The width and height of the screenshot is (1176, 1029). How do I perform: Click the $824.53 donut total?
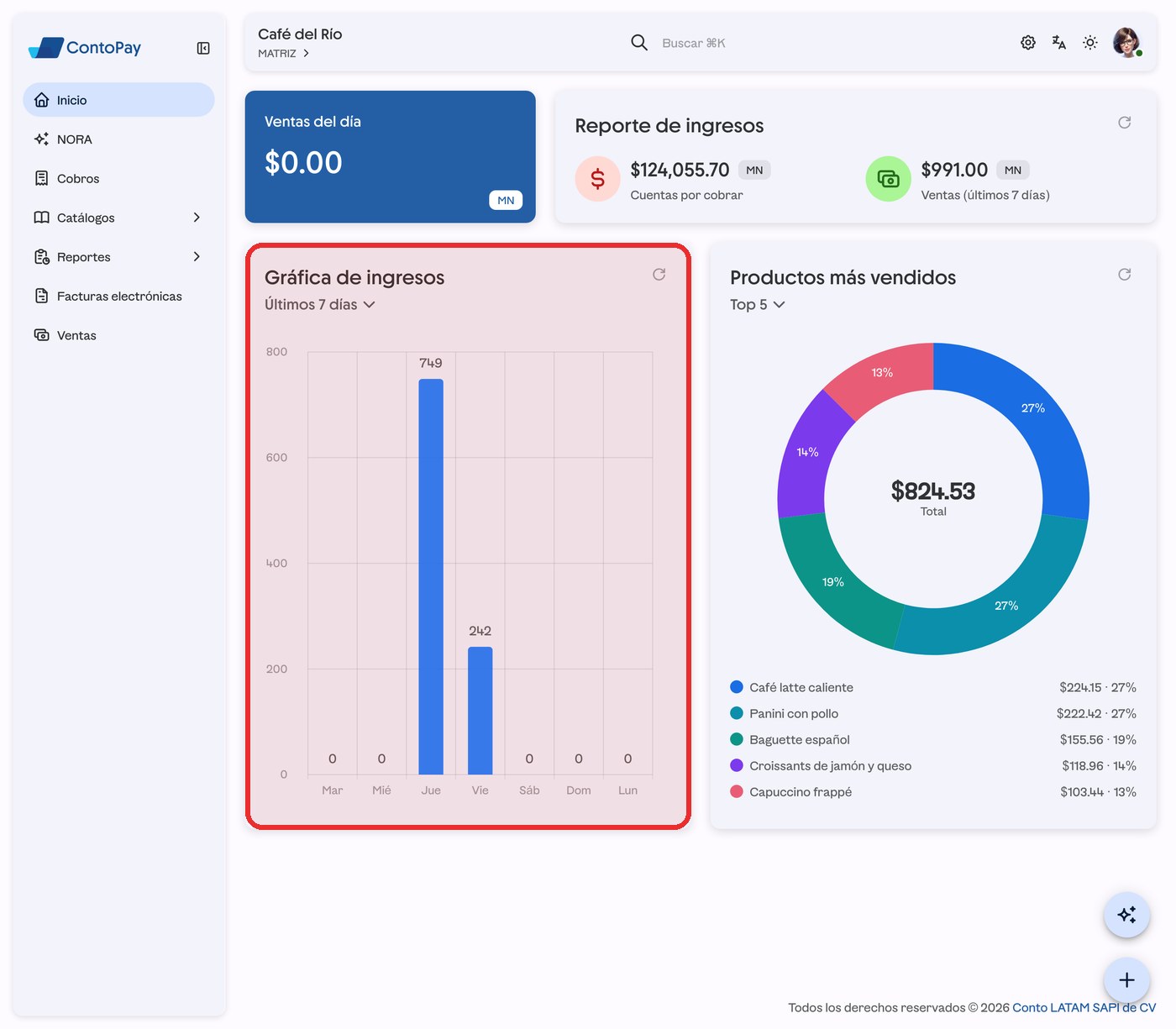[x=933, y=491]
